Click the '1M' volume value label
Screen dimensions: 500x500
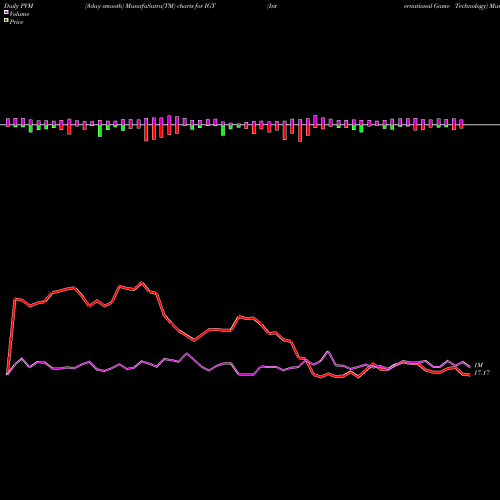479,365
